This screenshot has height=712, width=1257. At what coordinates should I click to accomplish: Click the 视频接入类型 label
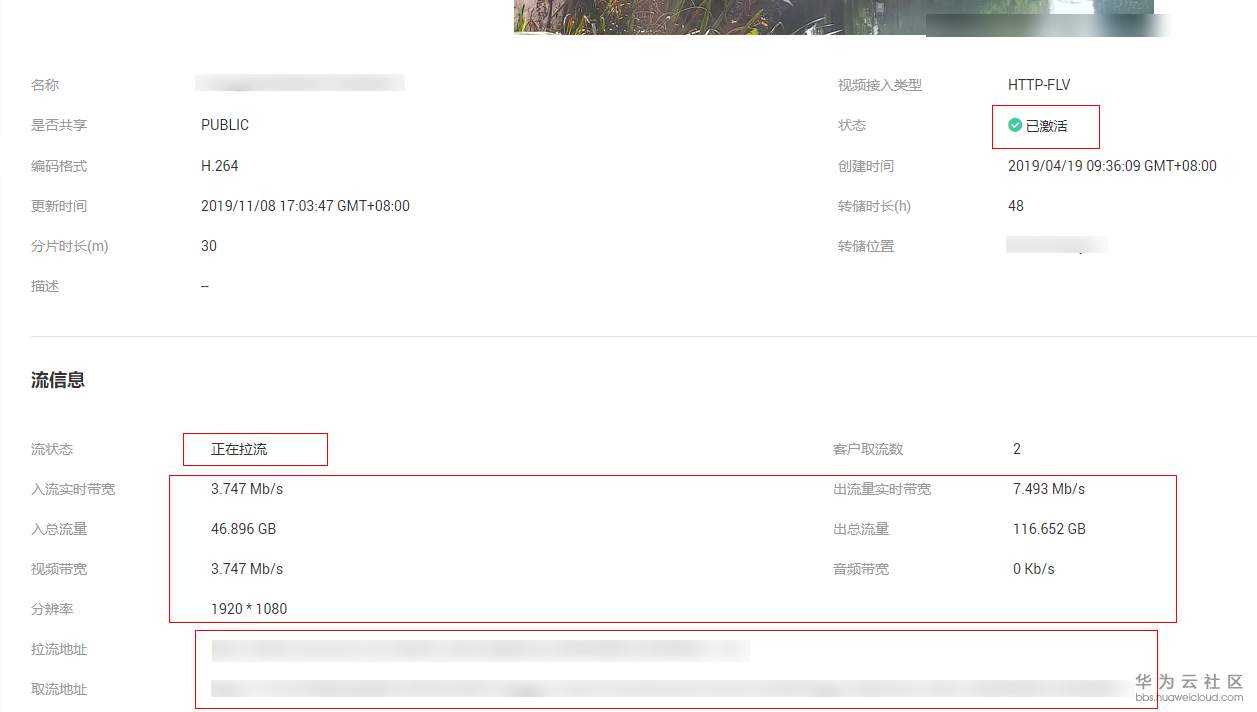[880, 85]
